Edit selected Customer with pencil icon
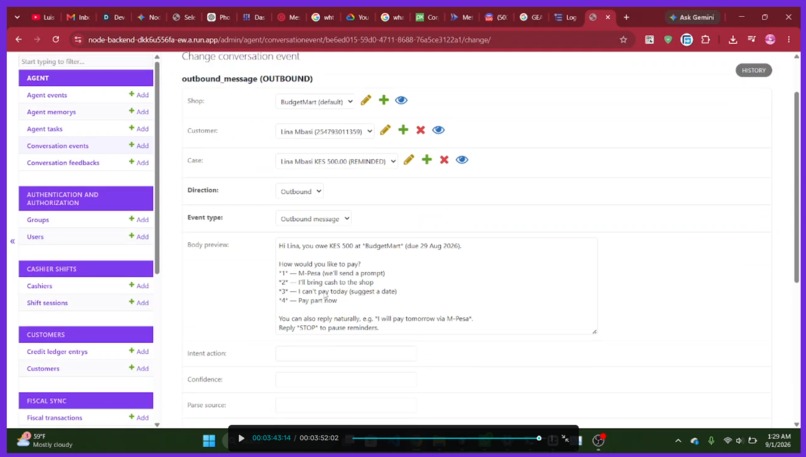This screenshot has width=806, height=457. coord(385,130)
